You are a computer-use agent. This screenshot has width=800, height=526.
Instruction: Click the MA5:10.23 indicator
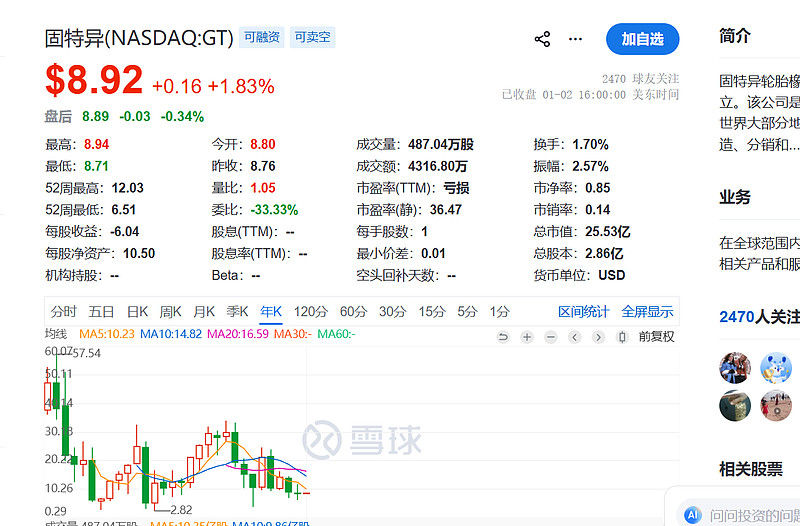(x=107, y=334)
